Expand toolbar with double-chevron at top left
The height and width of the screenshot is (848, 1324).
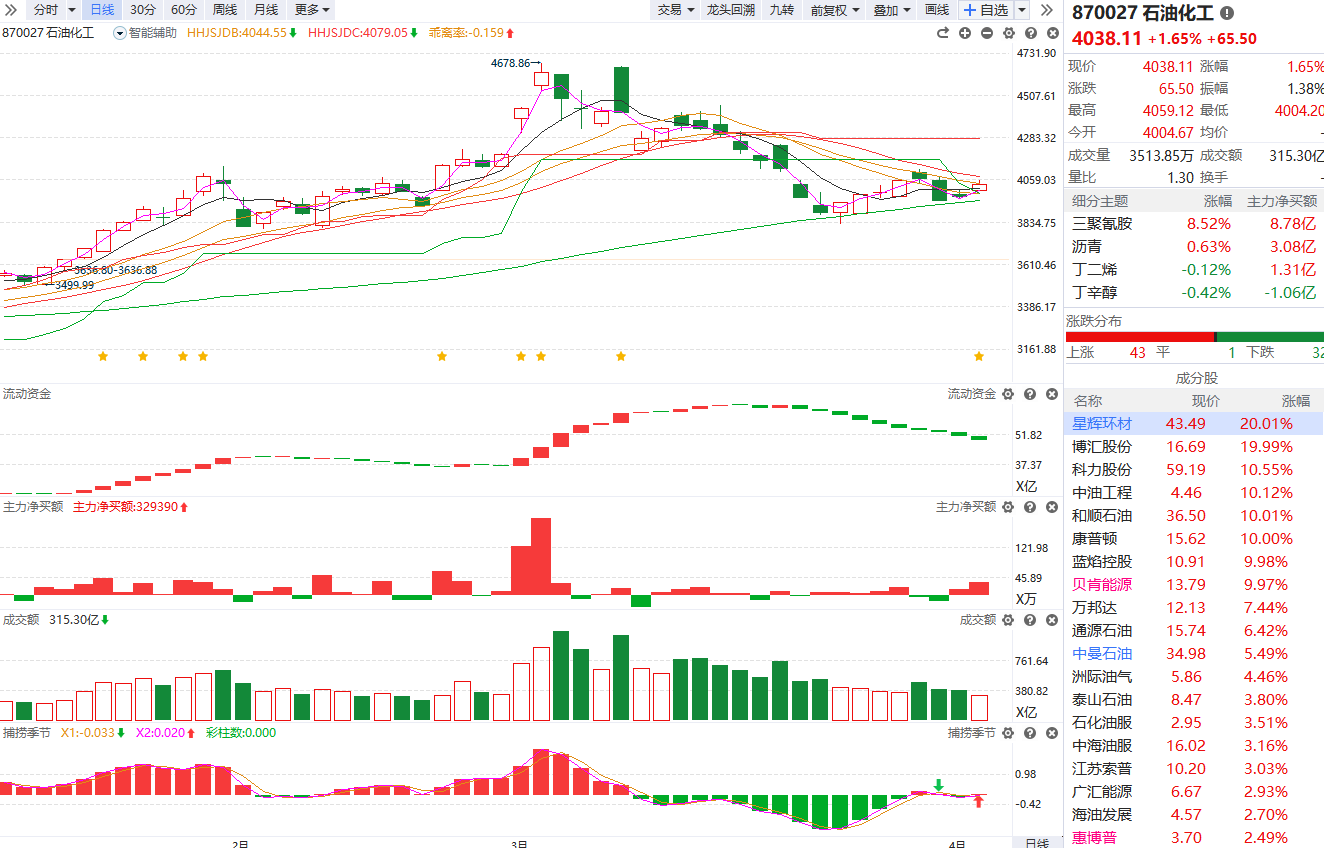[x=10, y=10]
